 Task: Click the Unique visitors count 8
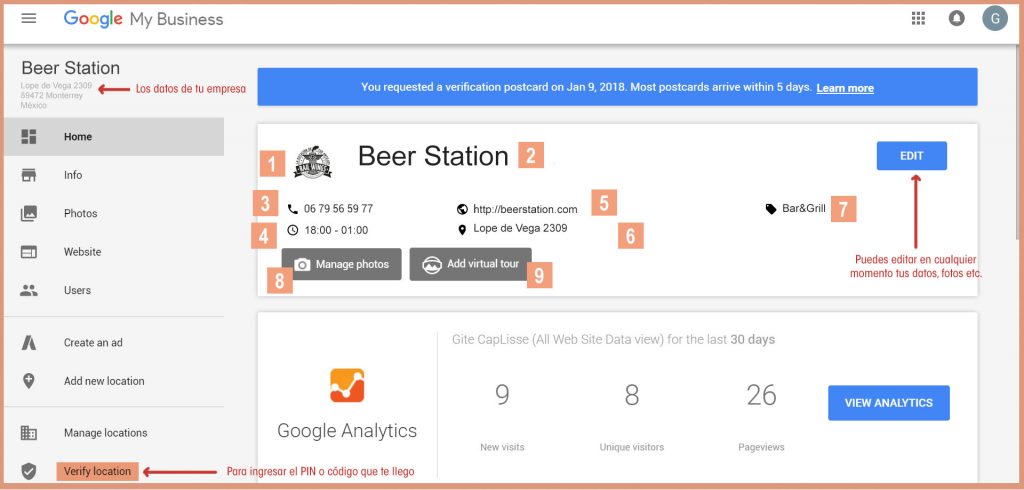tap(632, 395)
